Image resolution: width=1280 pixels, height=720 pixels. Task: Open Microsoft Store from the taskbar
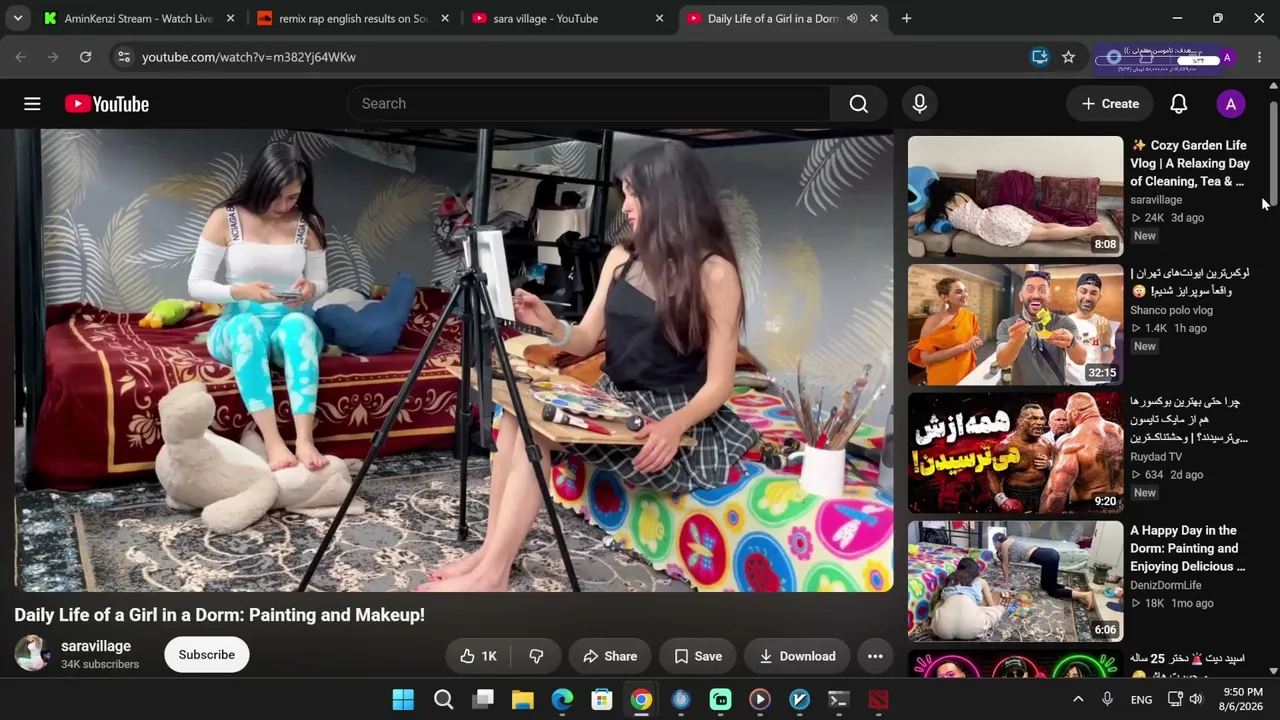(x=602, y=700)
